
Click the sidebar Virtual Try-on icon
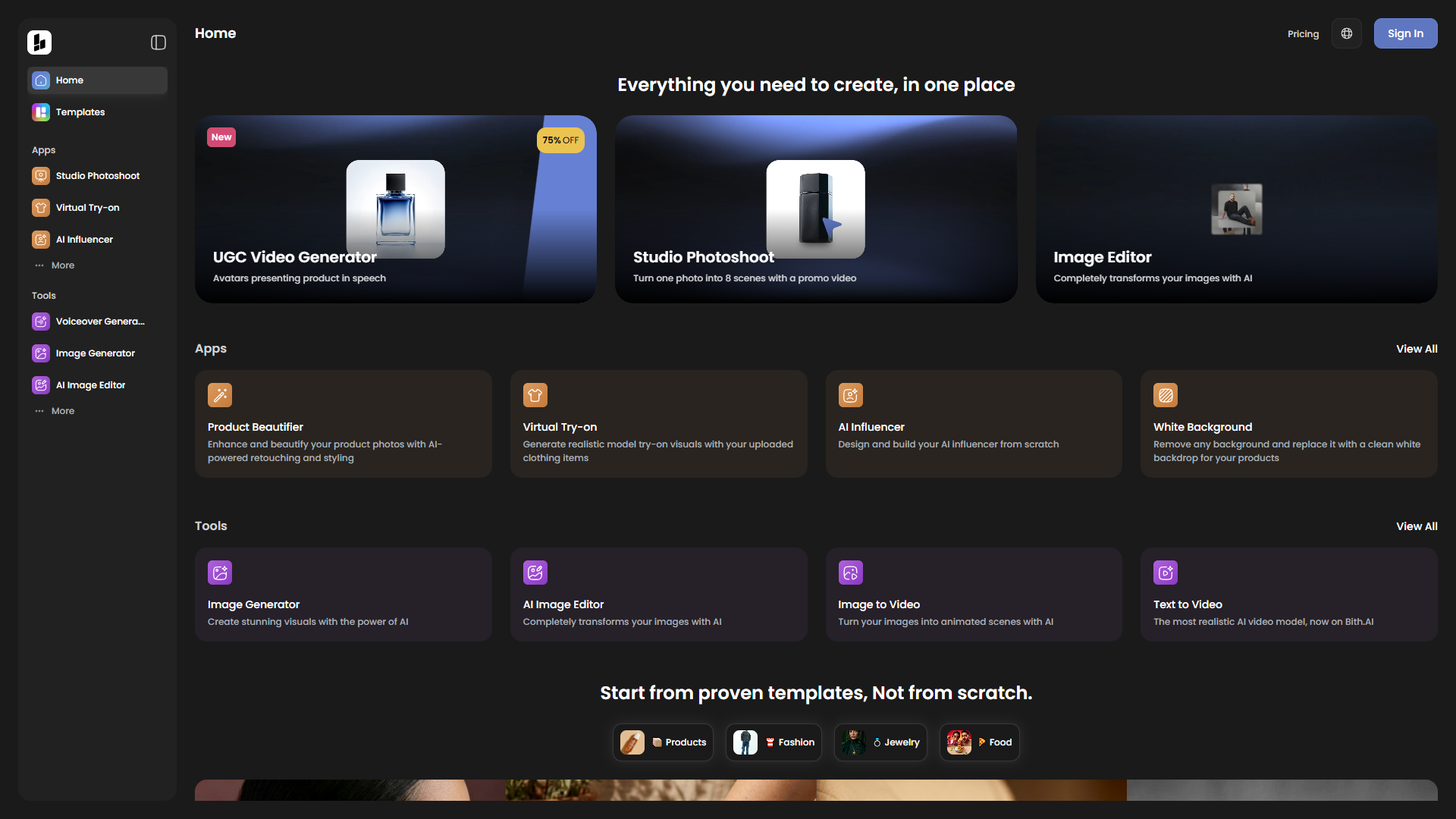click(41, 208)
